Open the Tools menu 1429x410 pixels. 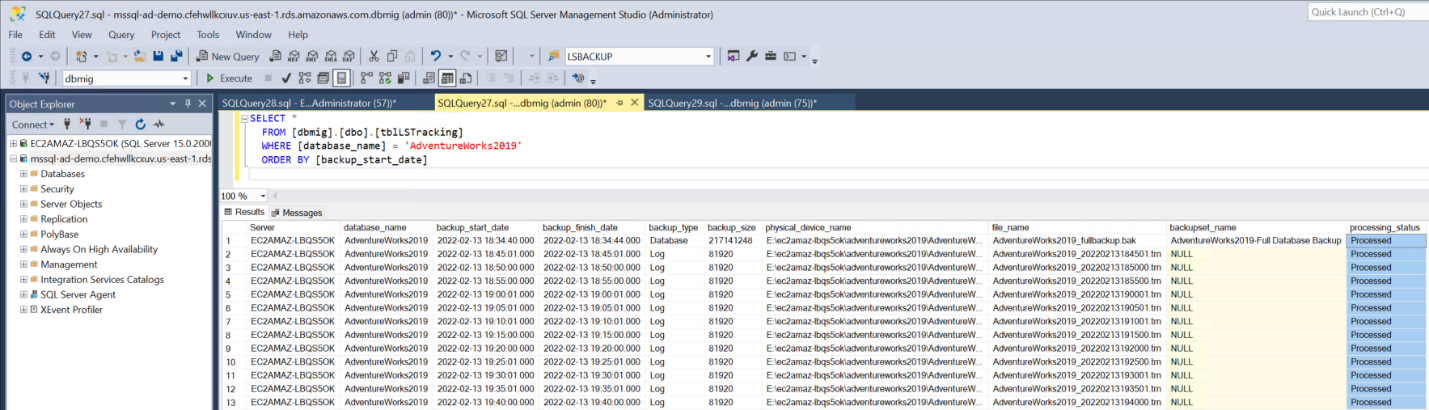tap(208, 34)
